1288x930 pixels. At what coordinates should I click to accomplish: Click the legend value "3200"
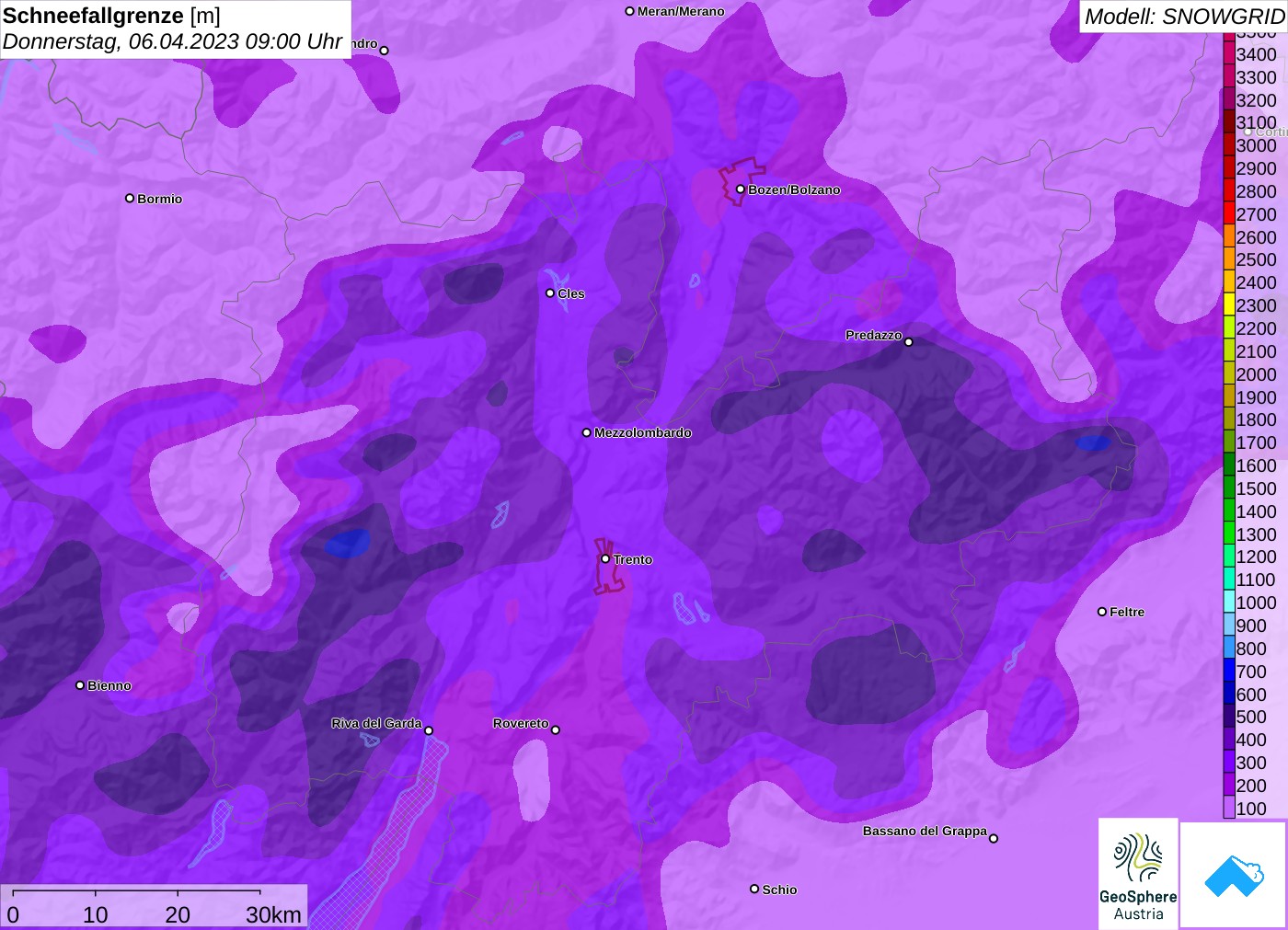point(1257,100)
